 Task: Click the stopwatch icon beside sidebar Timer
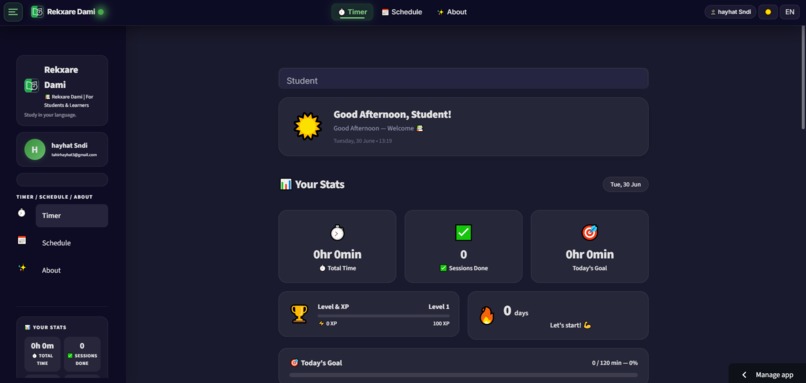[x=22, y=212]
